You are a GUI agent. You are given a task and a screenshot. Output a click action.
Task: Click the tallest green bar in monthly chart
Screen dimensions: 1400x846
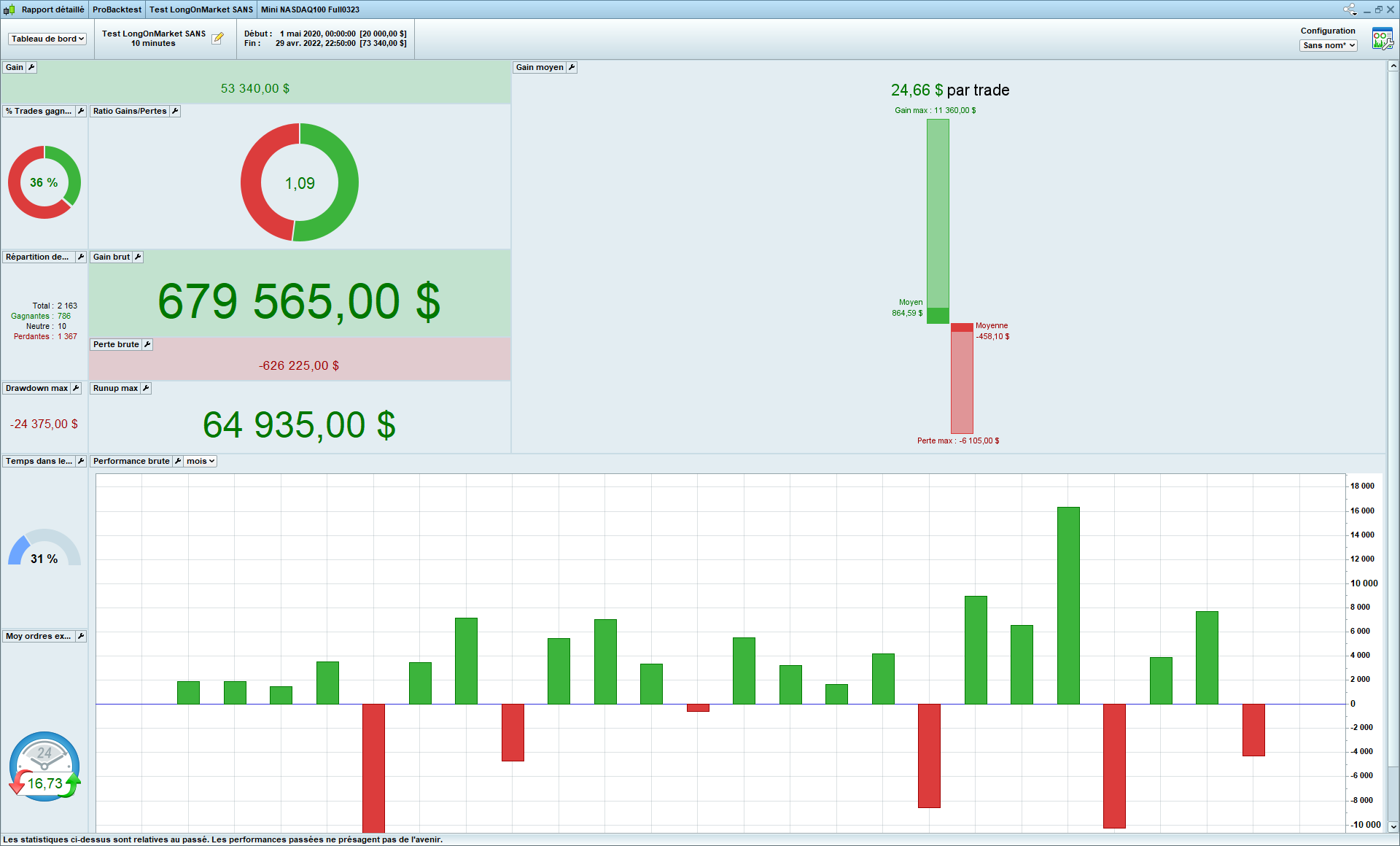point(1068,605)
